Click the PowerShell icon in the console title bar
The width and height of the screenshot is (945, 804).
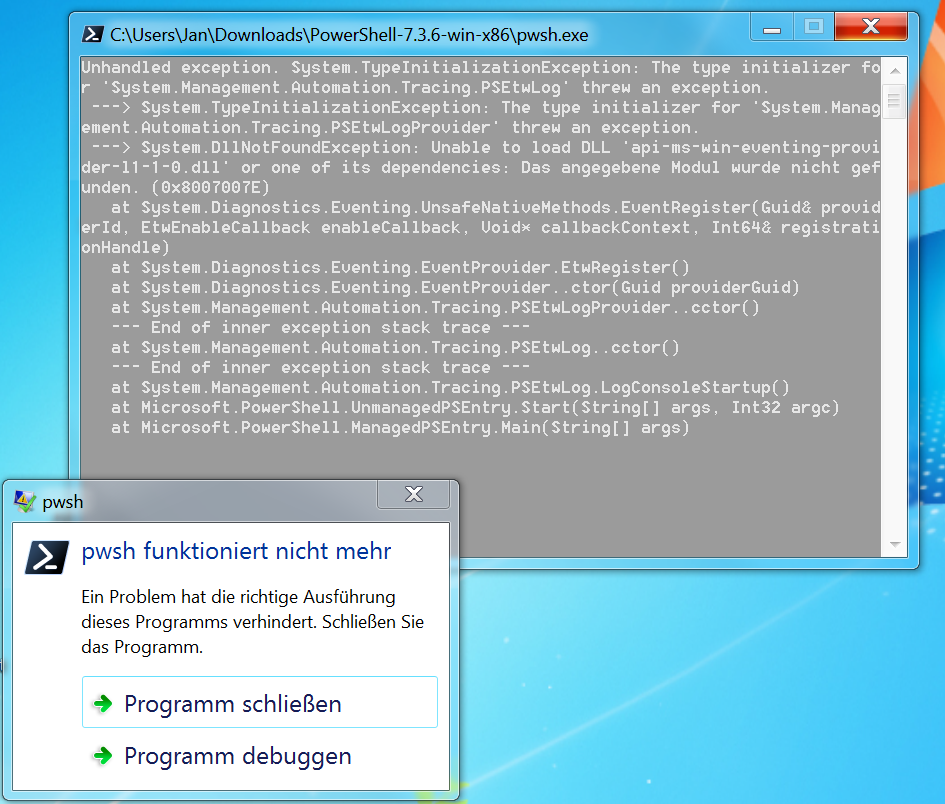coord(92,33)
